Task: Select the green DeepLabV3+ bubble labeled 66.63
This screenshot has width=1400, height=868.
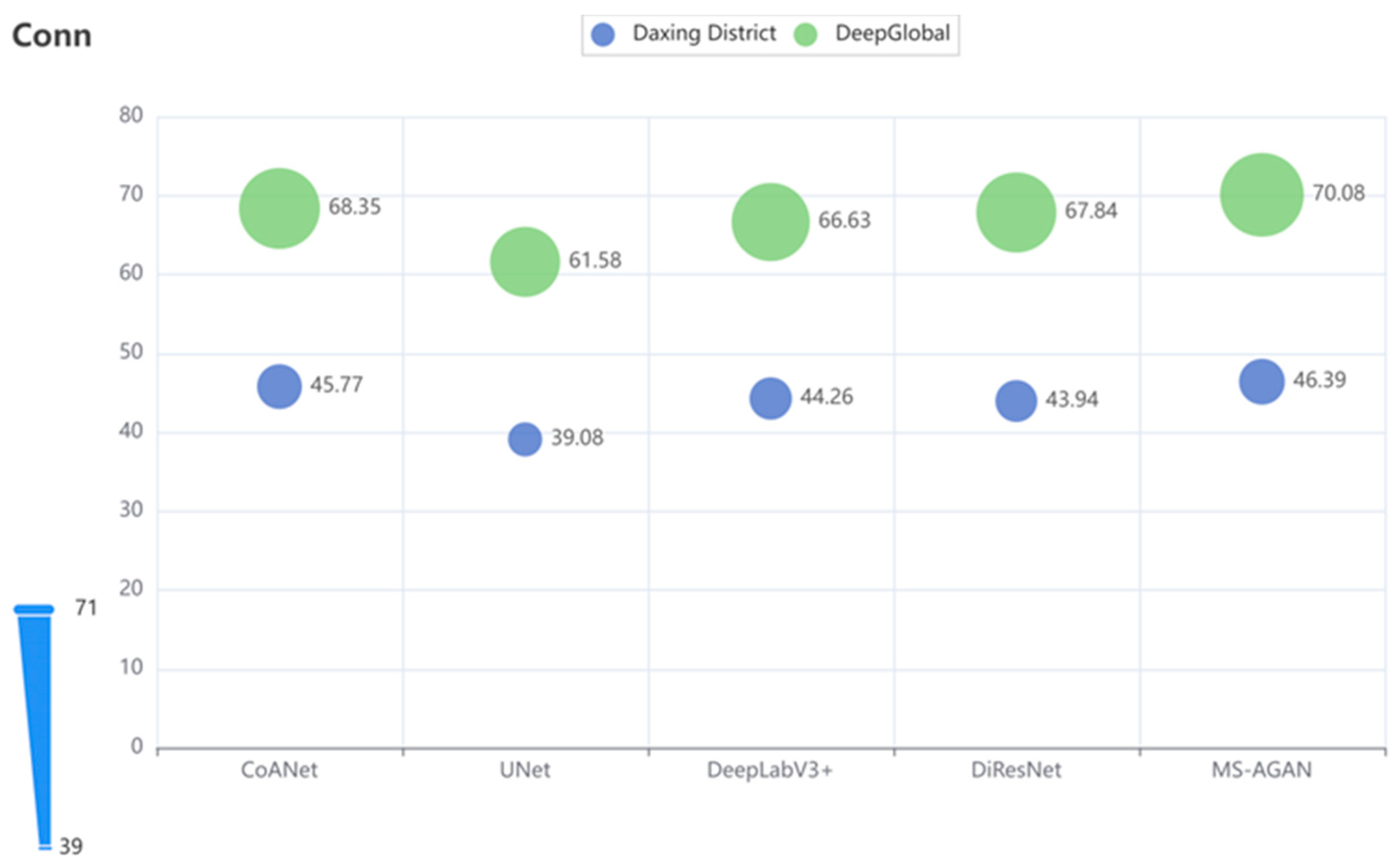Action: [770, 222]
